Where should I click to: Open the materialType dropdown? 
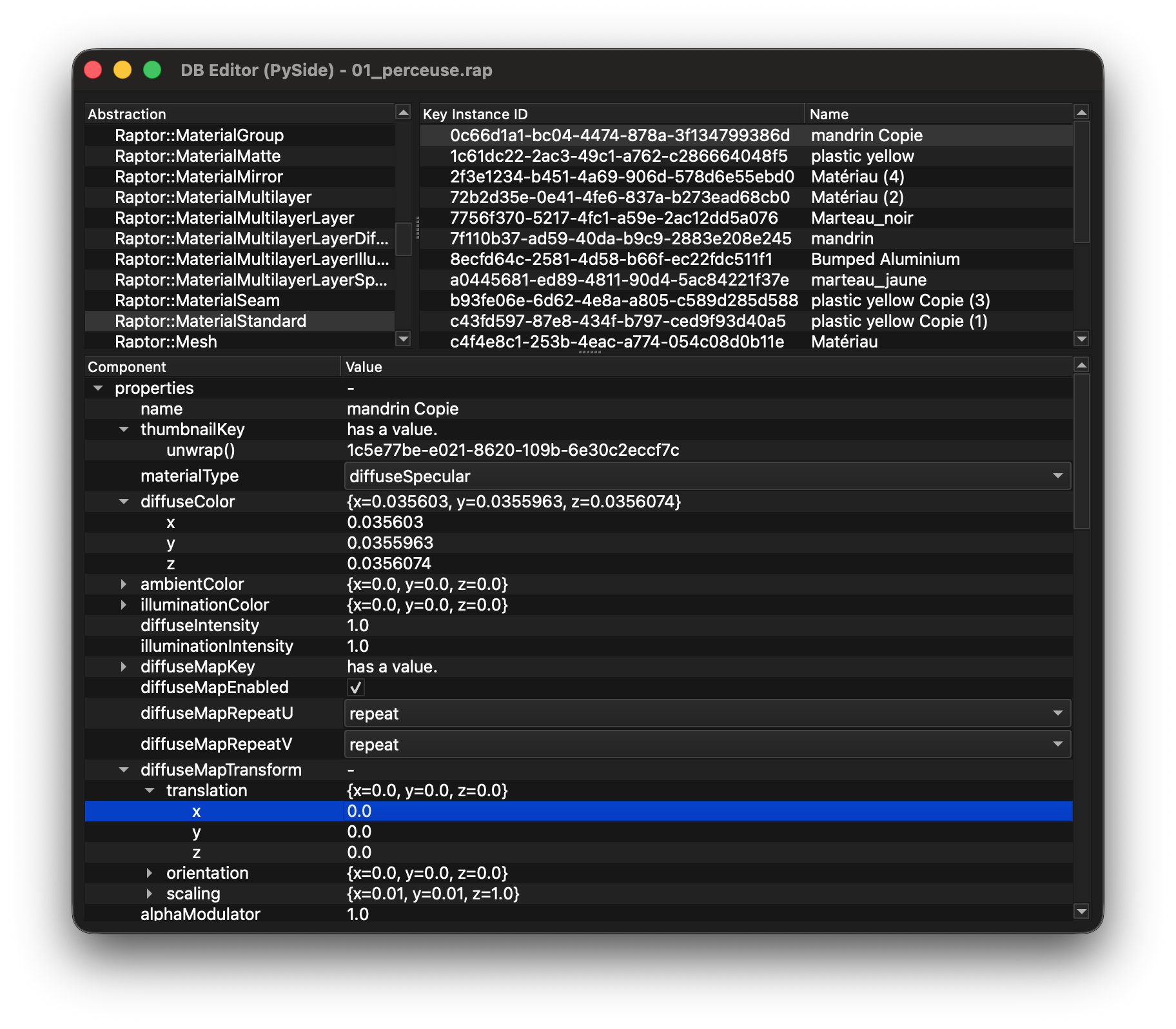pos(707,476)
